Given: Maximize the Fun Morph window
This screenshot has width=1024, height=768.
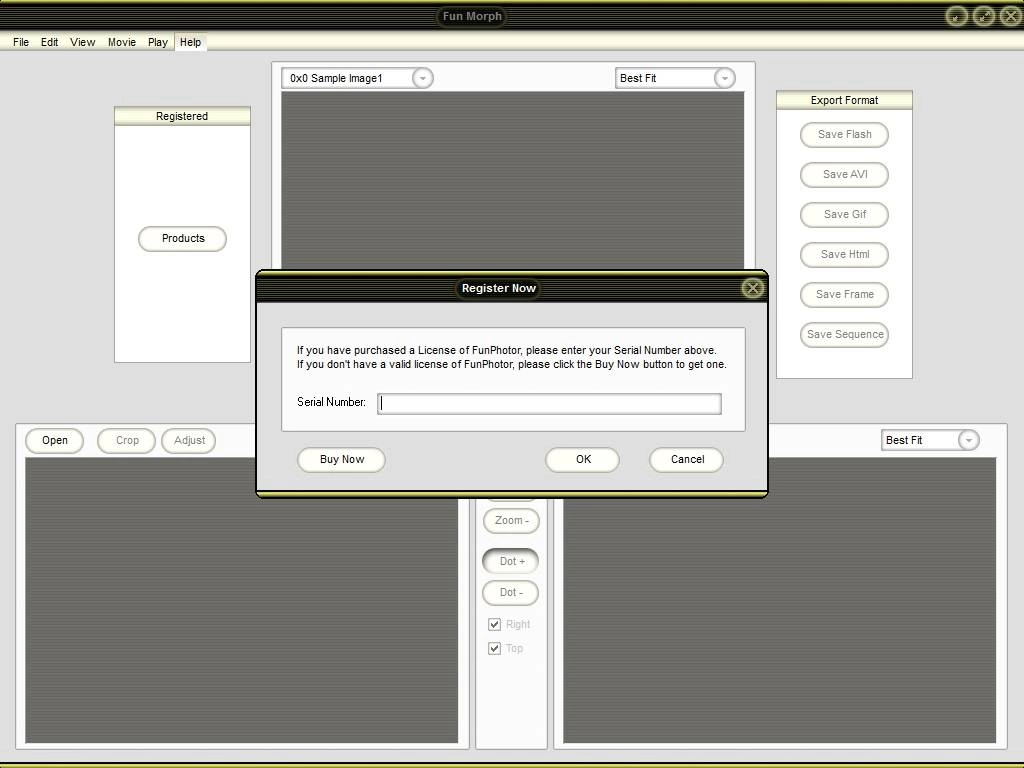Looking at the screenshot, I should (984, 16).
